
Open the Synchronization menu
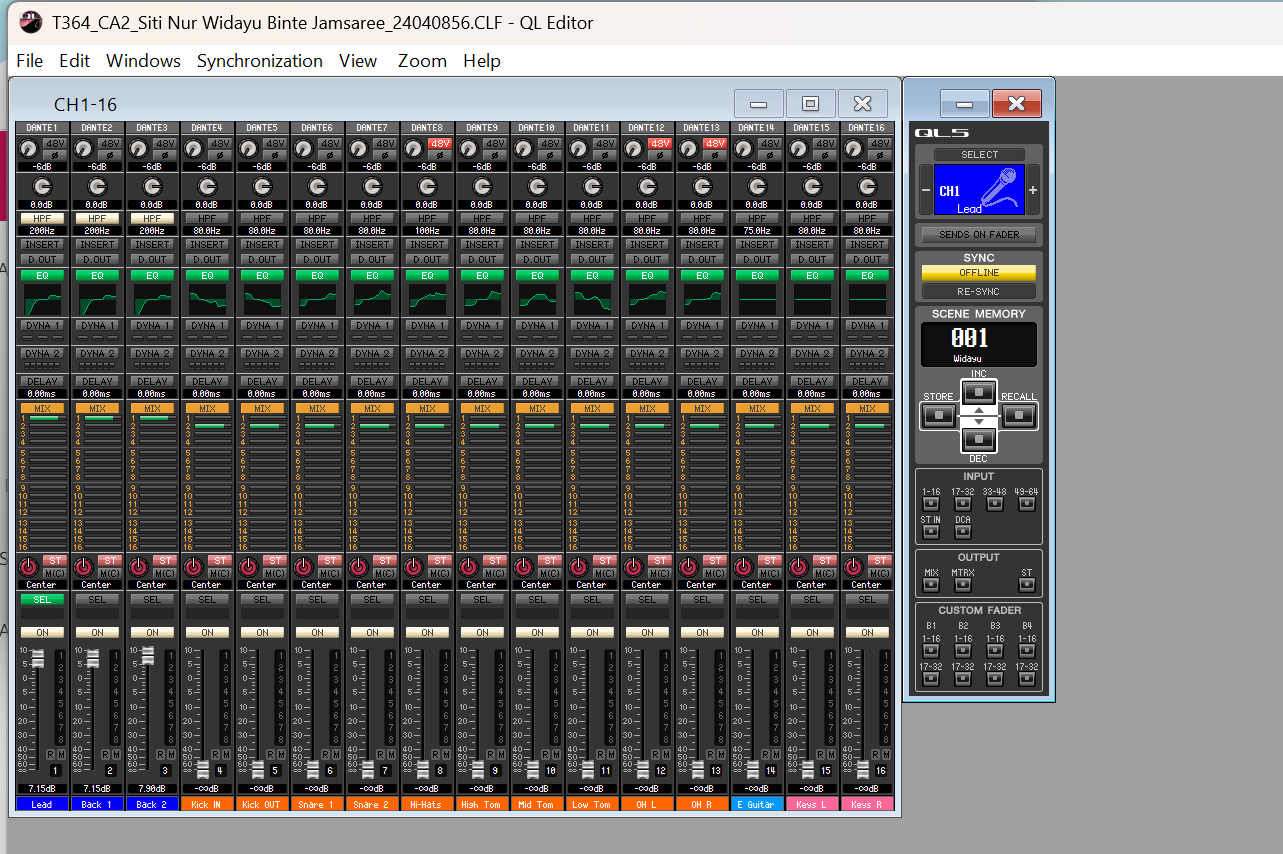tap(259, 61)
